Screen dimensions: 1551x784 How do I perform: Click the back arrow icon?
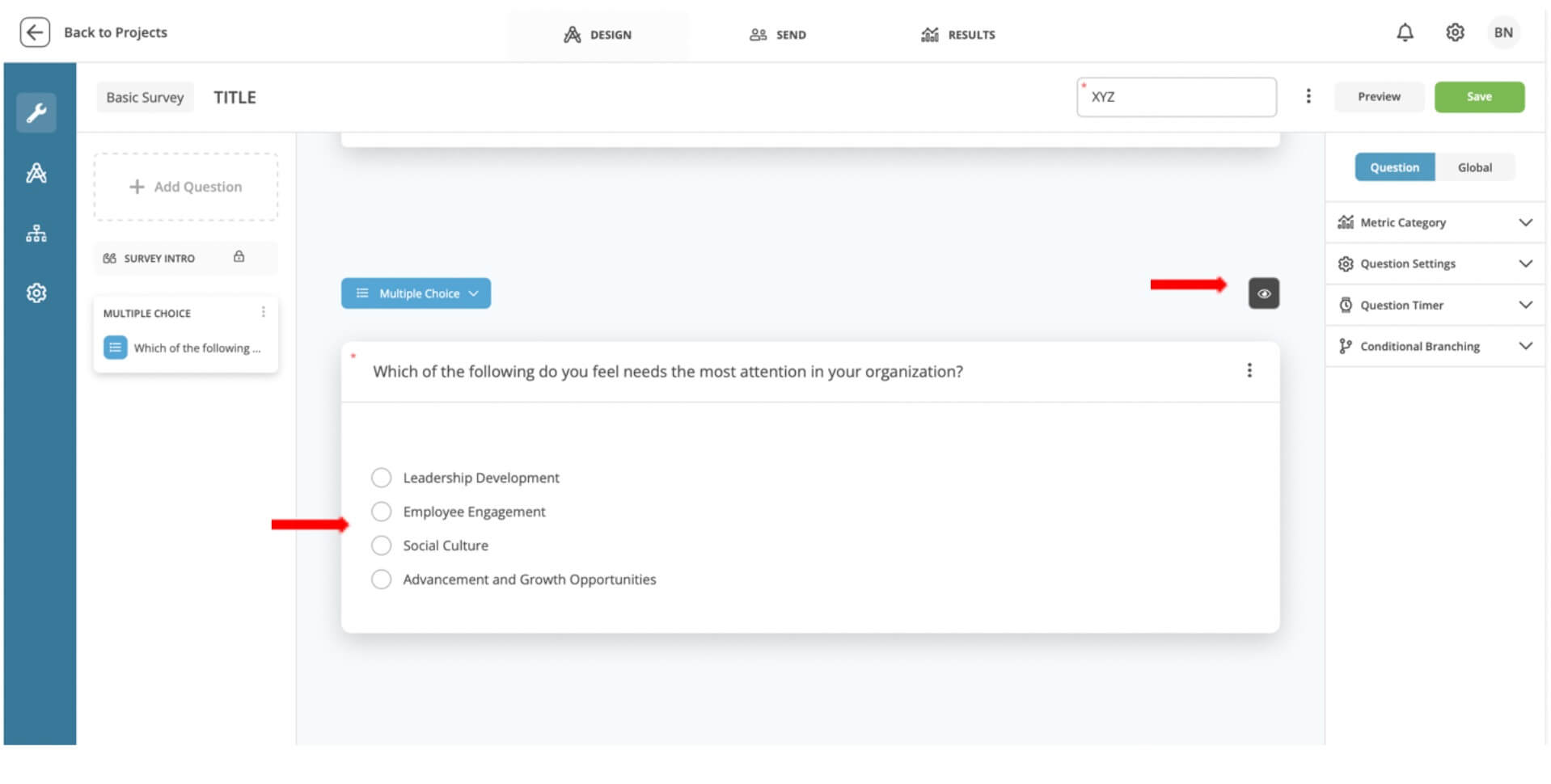coord(35,32)
